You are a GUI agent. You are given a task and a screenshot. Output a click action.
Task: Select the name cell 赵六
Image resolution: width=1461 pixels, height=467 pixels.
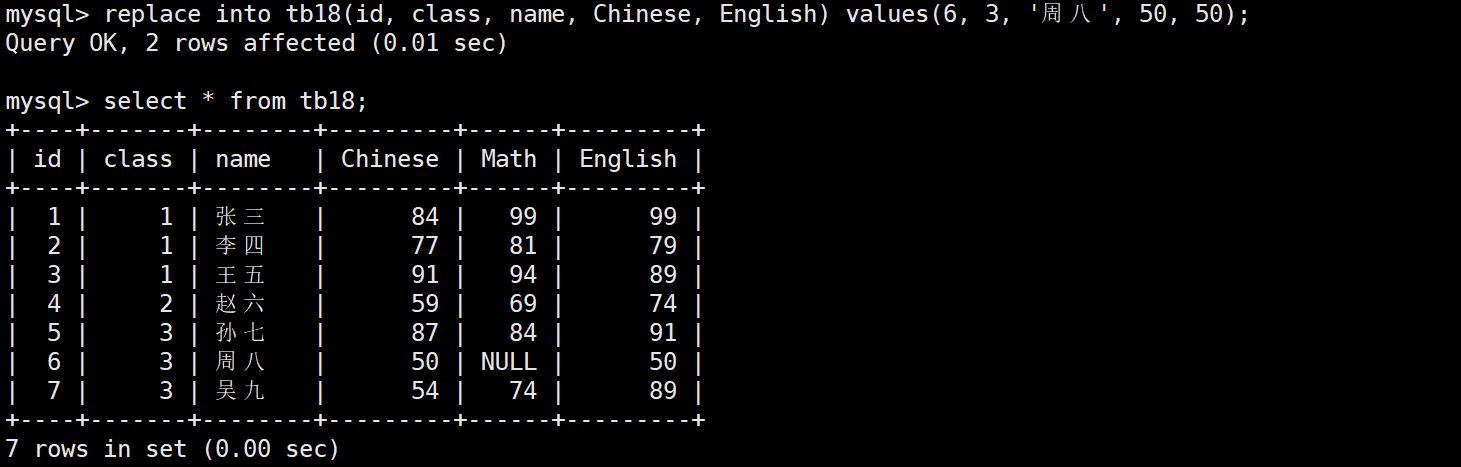(x=241, y=304)
